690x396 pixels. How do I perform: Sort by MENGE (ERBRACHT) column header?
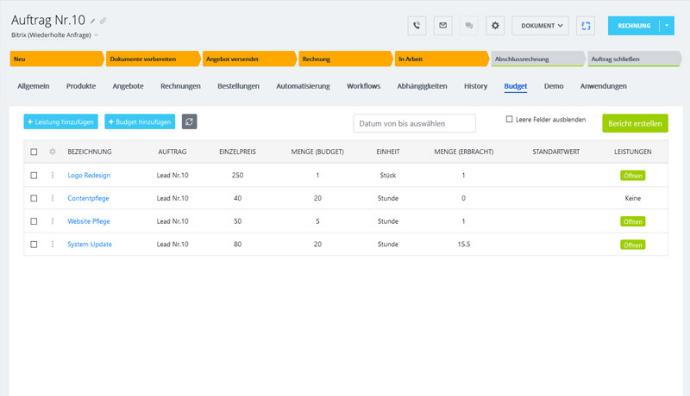tap(464, 152)
